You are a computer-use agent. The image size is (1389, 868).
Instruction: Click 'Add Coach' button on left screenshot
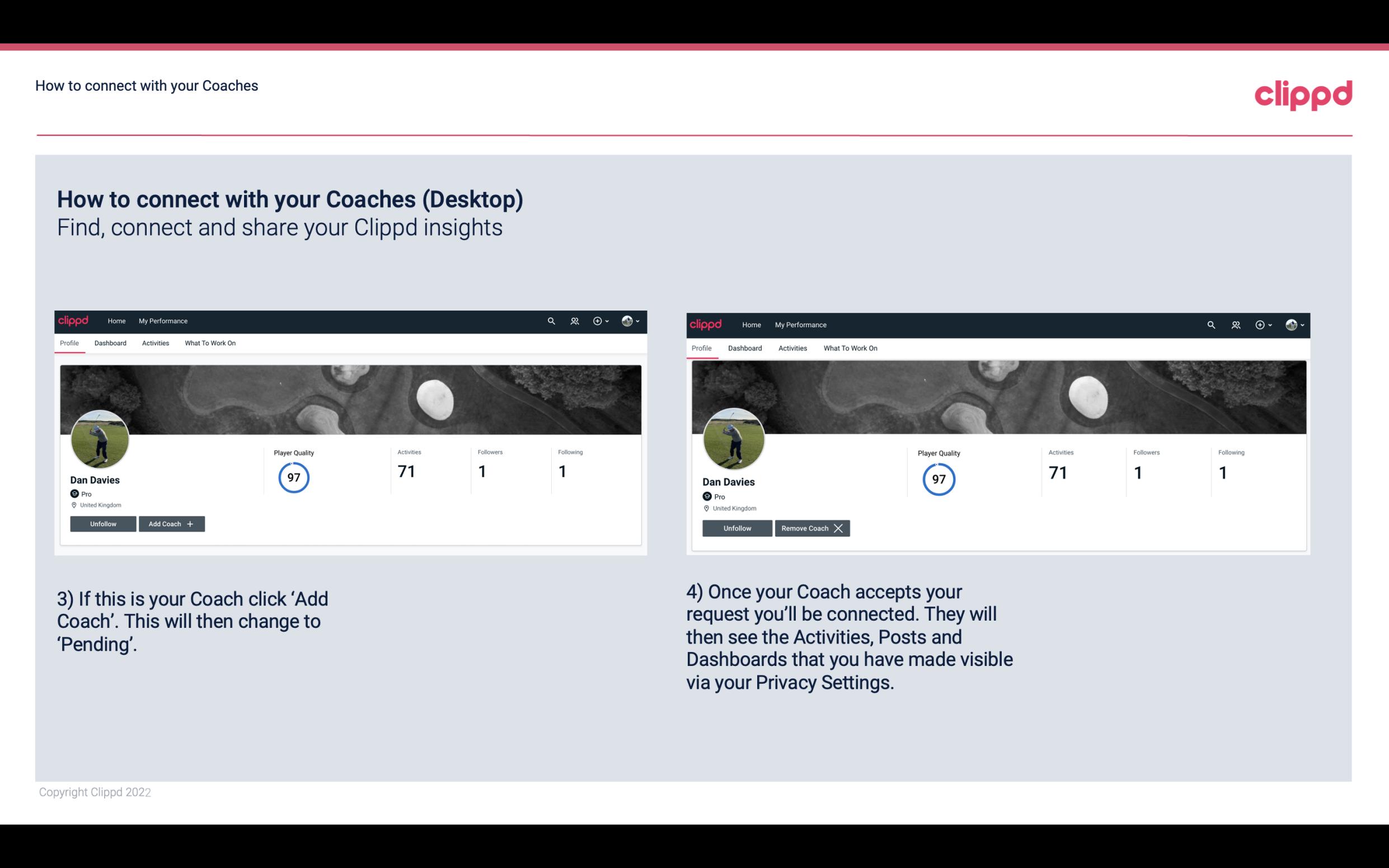coord(170,523)
